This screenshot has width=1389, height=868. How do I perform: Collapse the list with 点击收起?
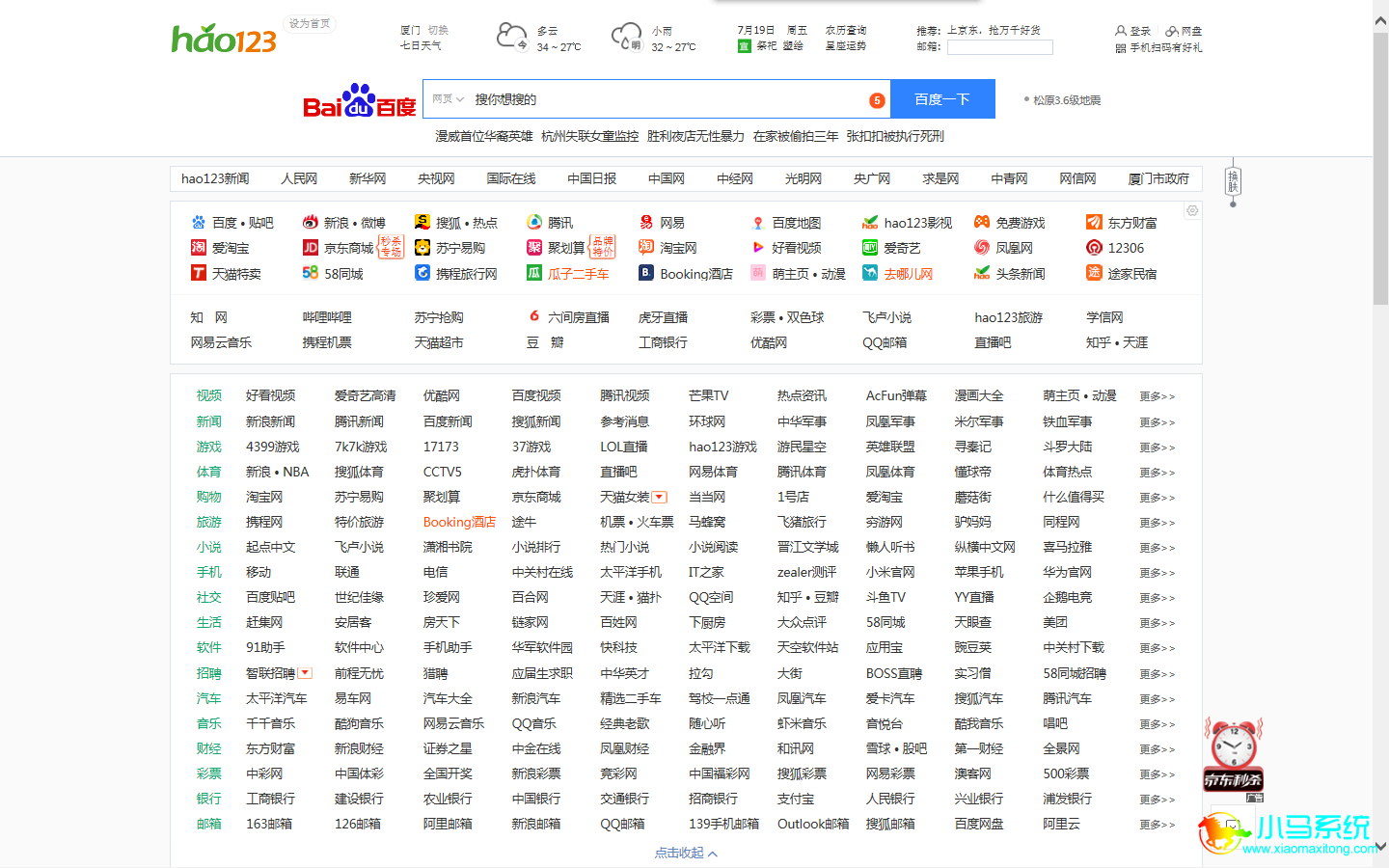point(686,853)
